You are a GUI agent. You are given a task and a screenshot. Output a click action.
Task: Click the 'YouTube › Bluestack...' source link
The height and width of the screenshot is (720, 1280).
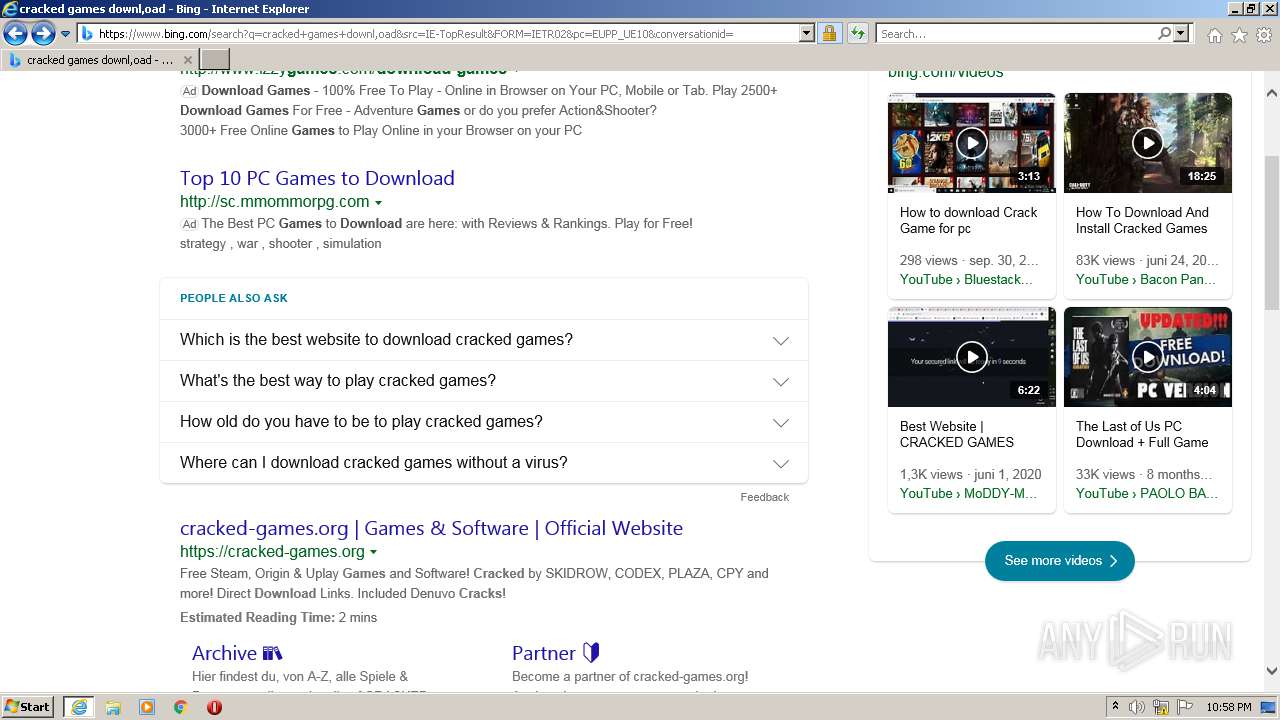coord(966,280)
